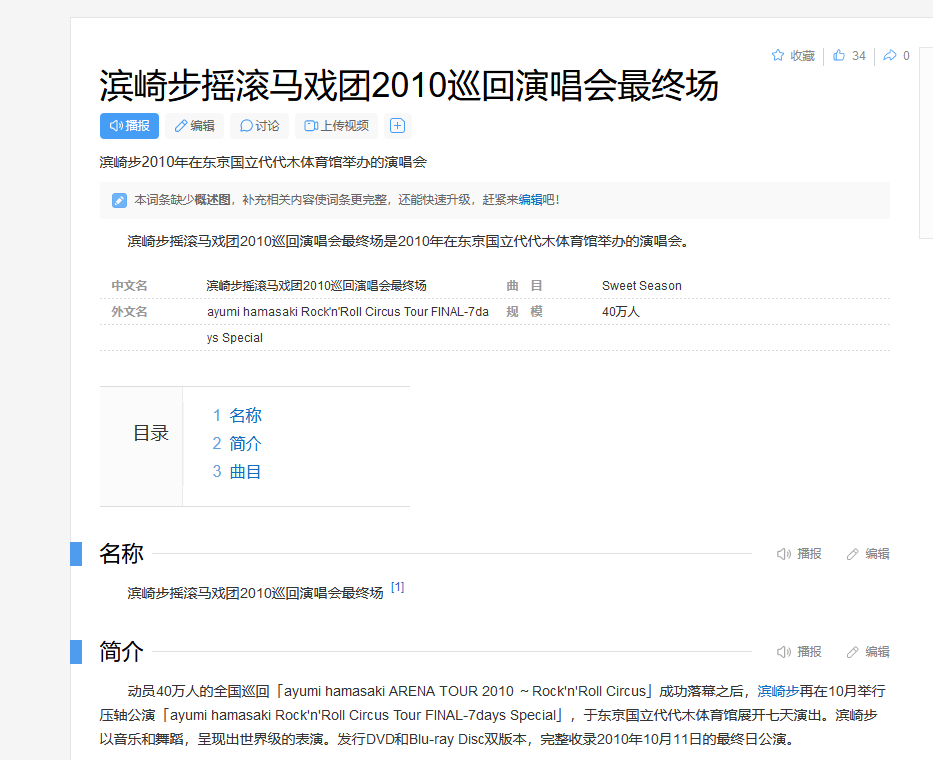Open the 讨论 discussion button

(x=259, y=126)
